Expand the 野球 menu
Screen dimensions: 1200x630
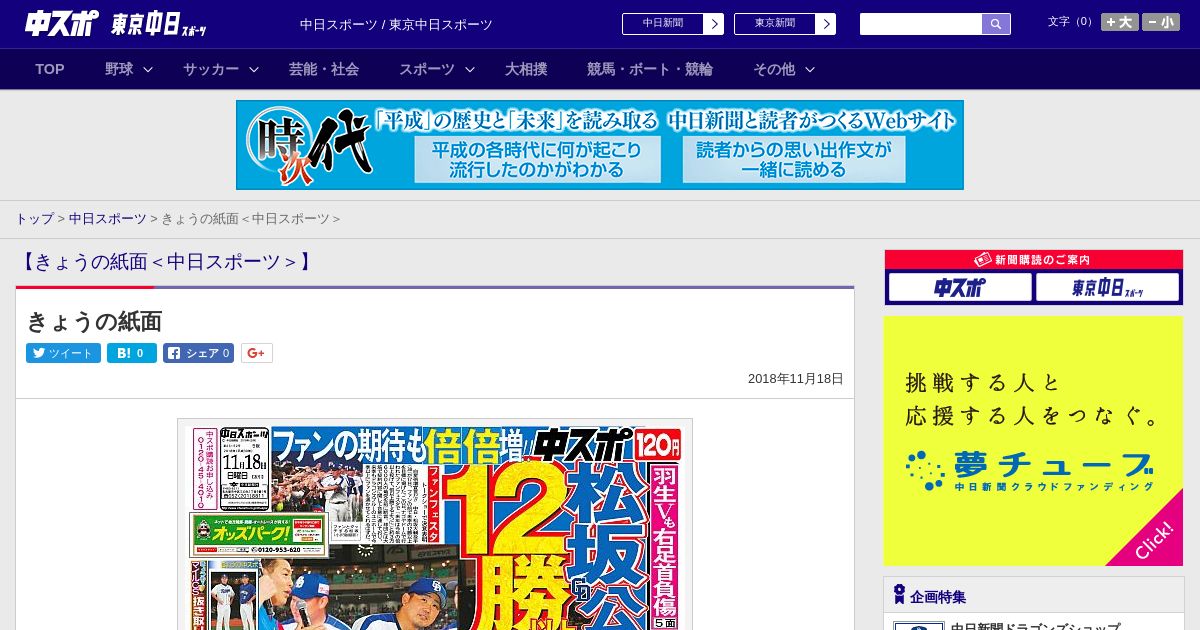[x=129, y=69]
